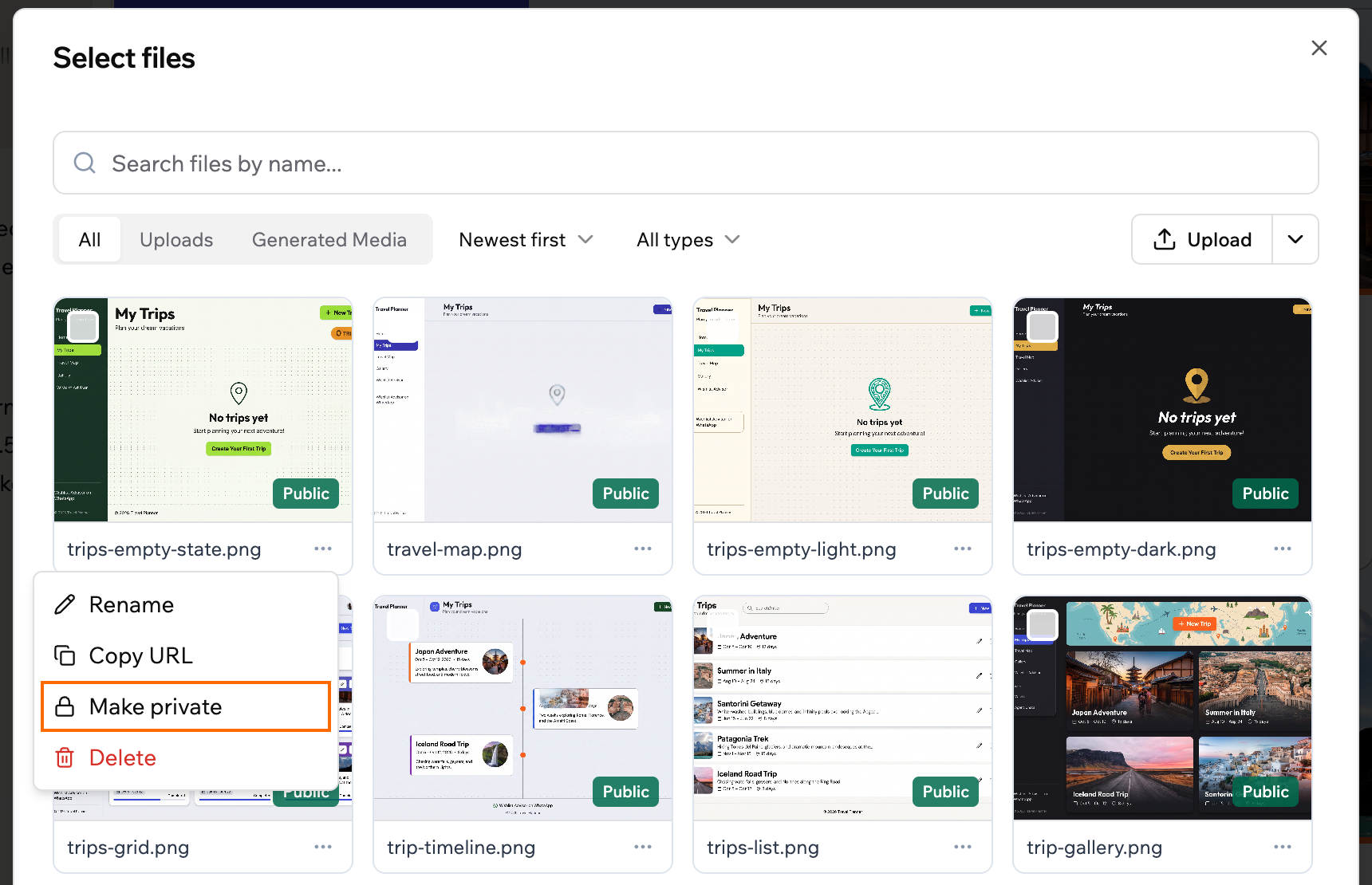1372x885 pixels.
Task: Click the trips-empty-state.png file name
Action: coord(164,549)
